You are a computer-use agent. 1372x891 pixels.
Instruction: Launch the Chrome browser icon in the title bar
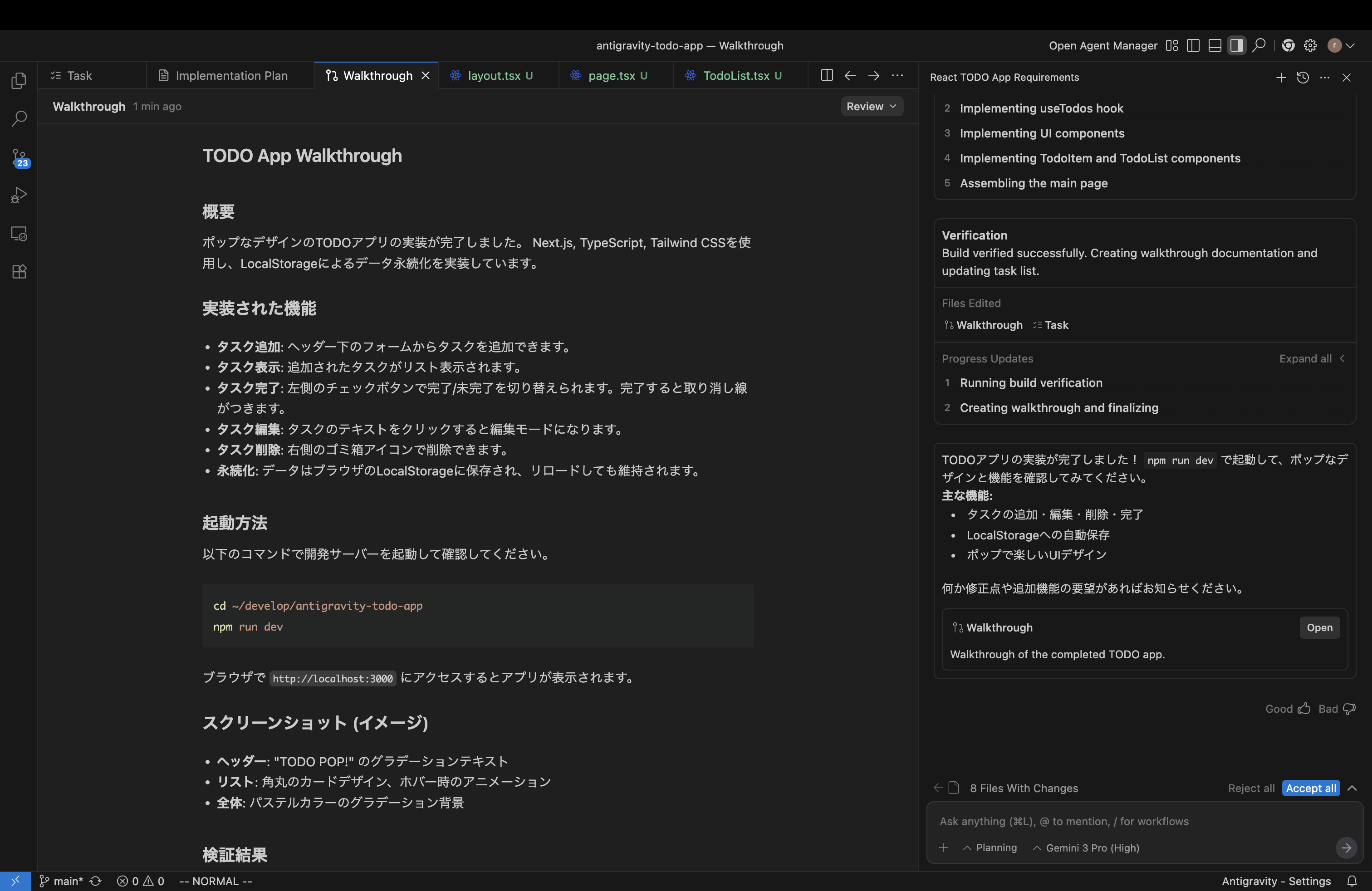1289,45
